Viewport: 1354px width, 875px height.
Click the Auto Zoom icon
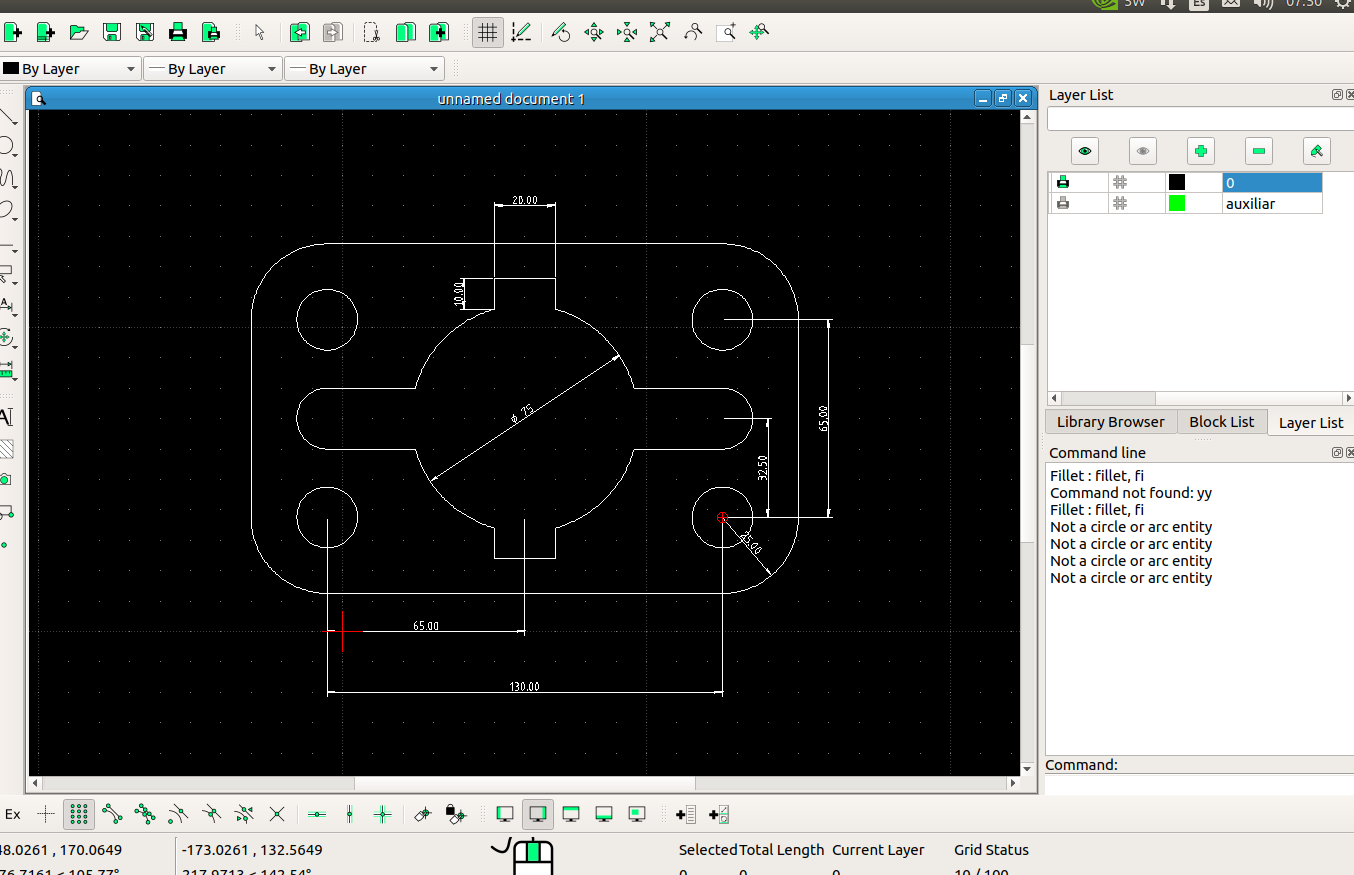(659, 32)
